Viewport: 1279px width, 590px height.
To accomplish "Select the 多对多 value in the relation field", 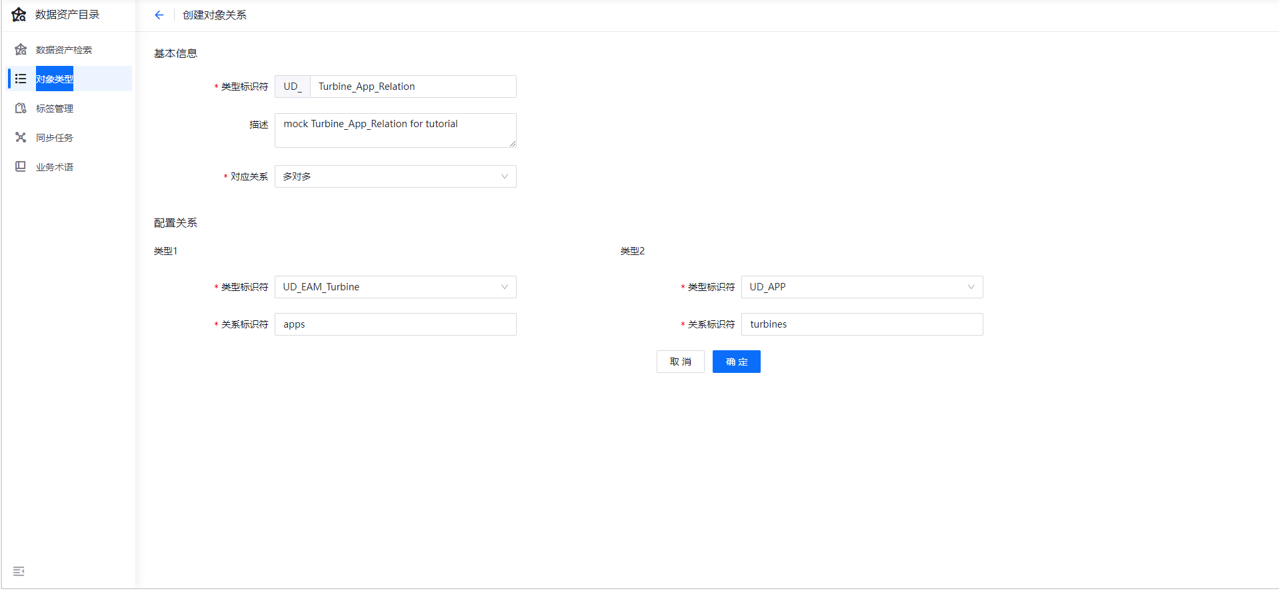I will pos(395,176).
